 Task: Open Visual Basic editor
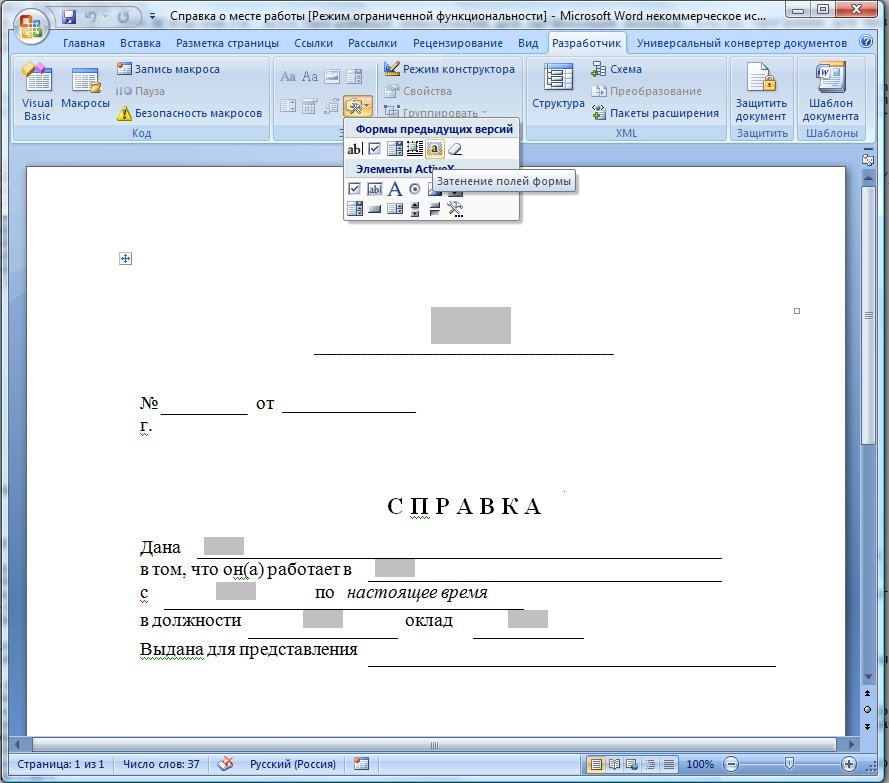(x=37, y=91)
